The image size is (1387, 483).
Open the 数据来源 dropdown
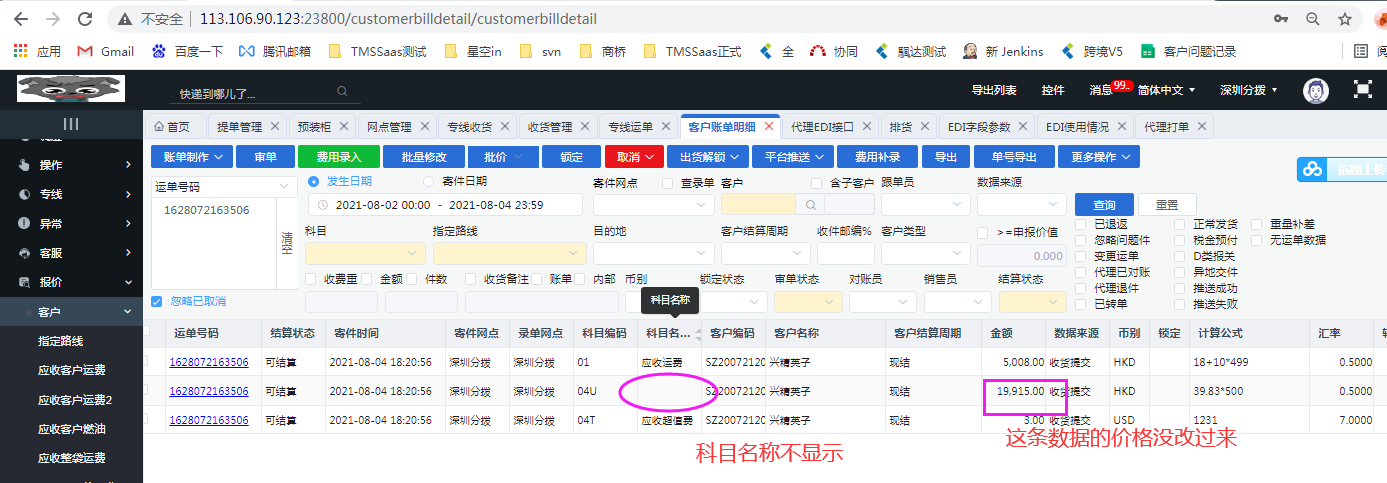pos(1021,204)
